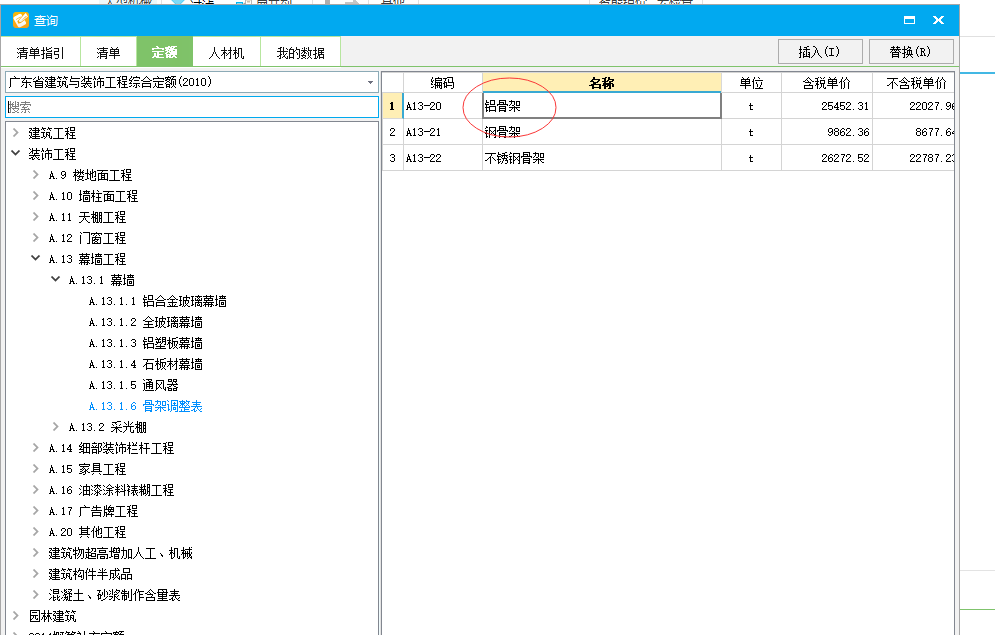This screenshot has height=635, width=995.
Task: Expand 建筑物超高增加人工、机械 node
Action: pos(36,553)
